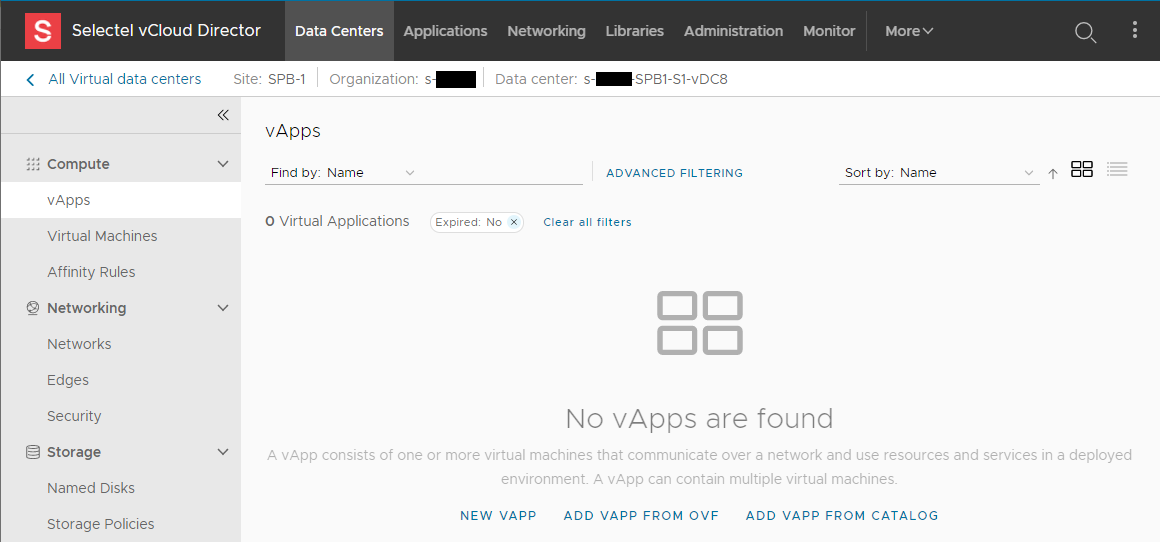Collapse the Compute section chevron
Viewport: 1160px width, 542px height.
tap(223, 164)
